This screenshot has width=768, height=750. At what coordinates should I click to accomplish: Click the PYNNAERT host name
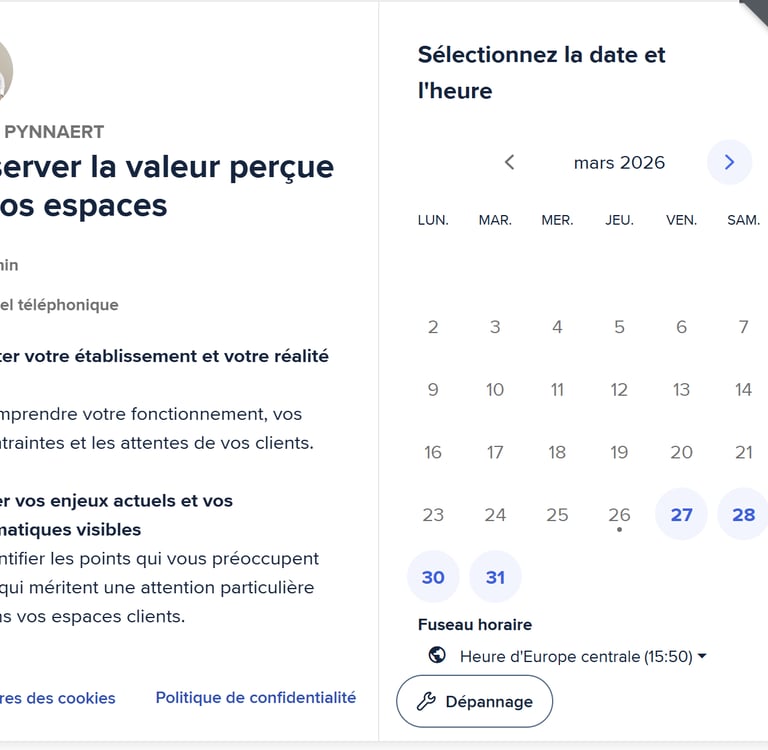pos(54,132)
